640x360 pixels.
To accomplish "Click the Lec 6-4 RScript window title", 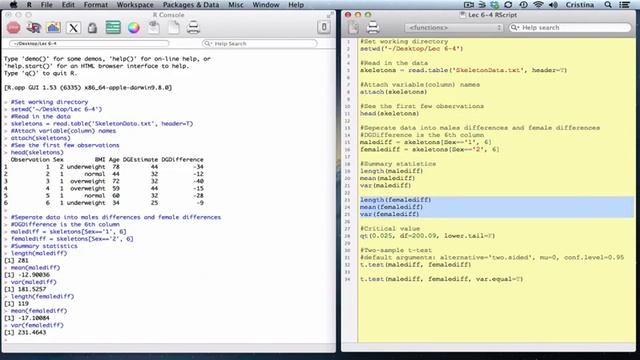I will tap(492, 15).
